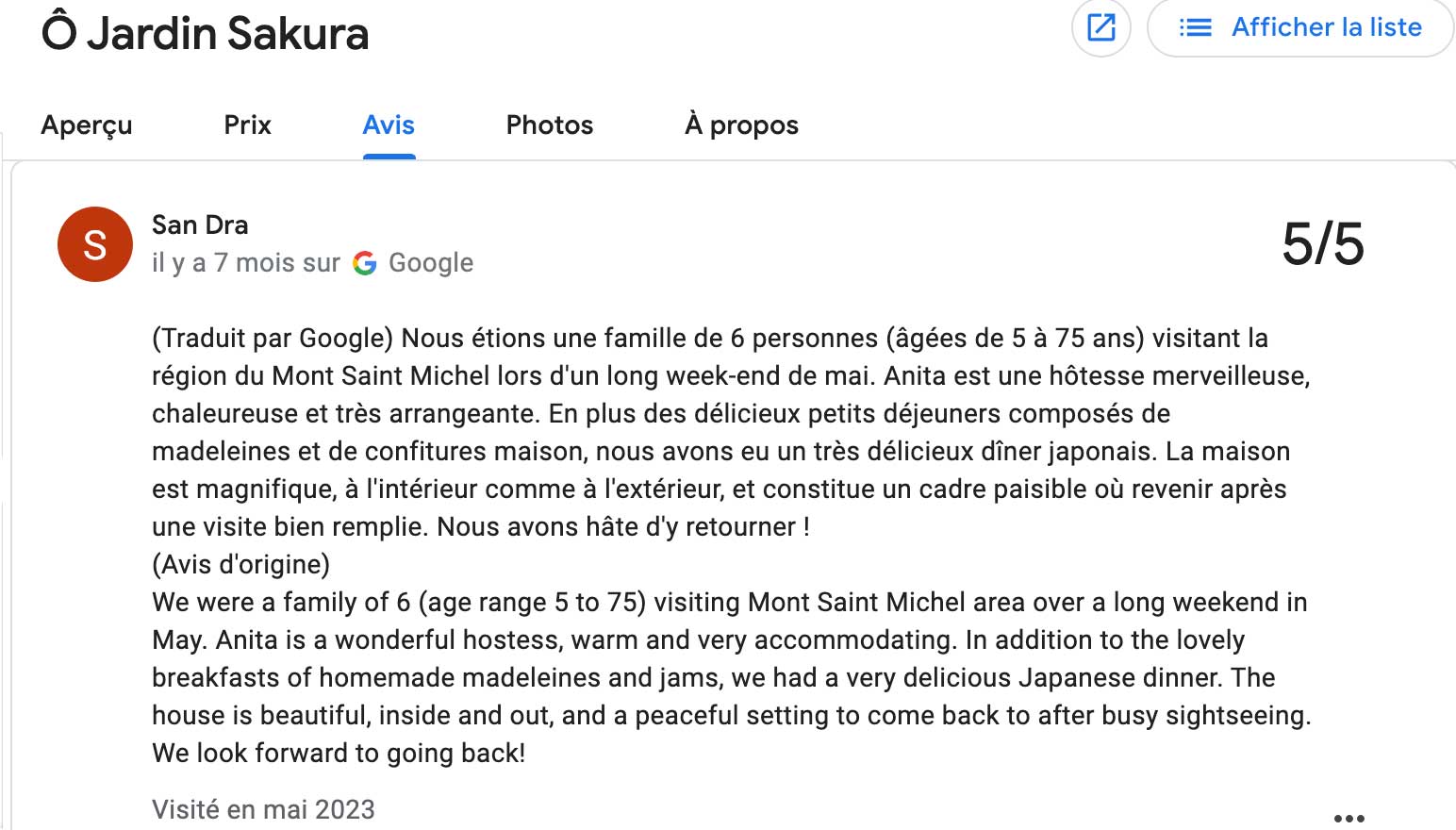The height and width of the screenshot is (830, 1456).
Task: Open the Prix tab
Action: 247,125
